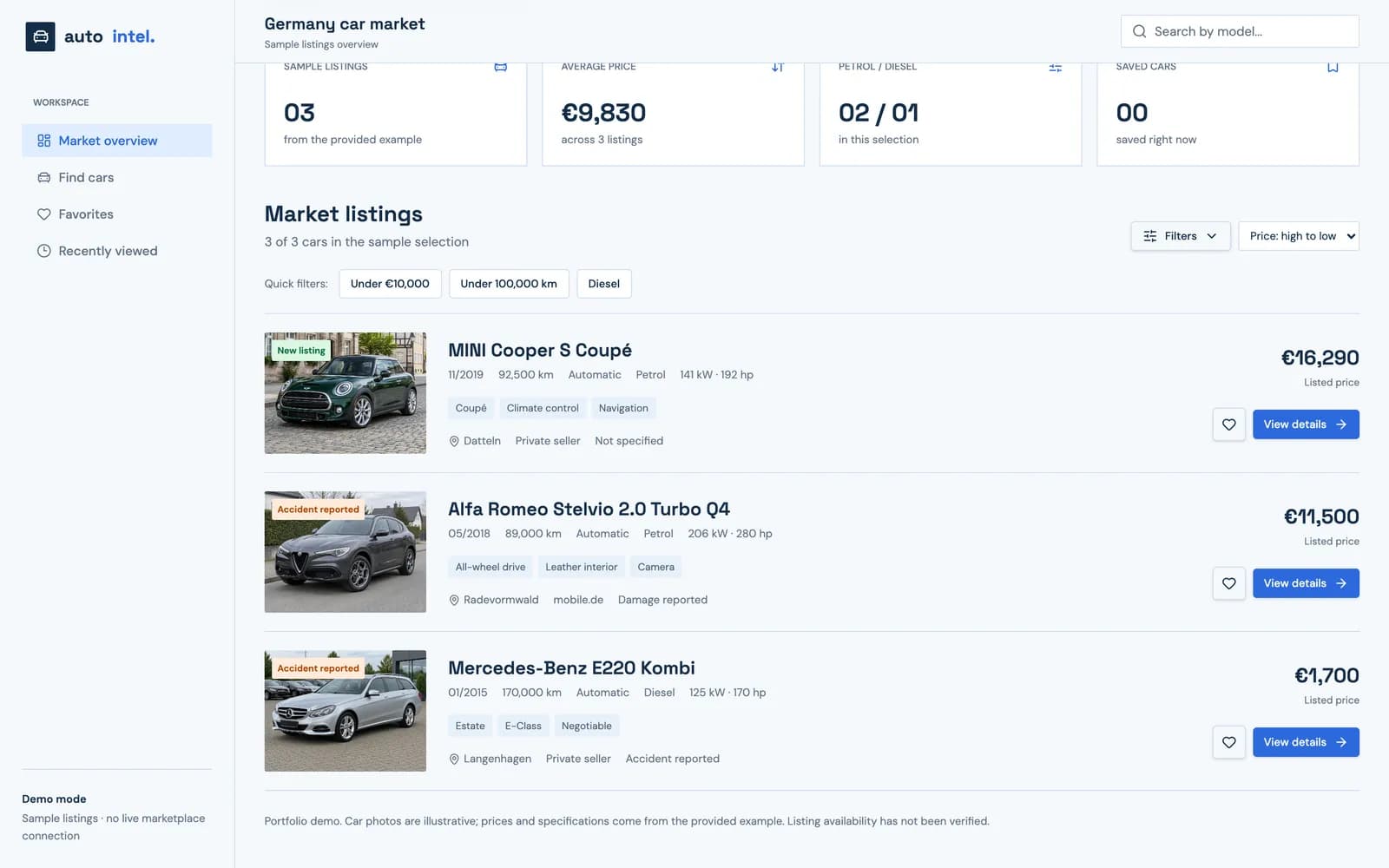This screenshot has width=1389, height=868.
Task: Click the search magnifier icon
Action: 1139,31
